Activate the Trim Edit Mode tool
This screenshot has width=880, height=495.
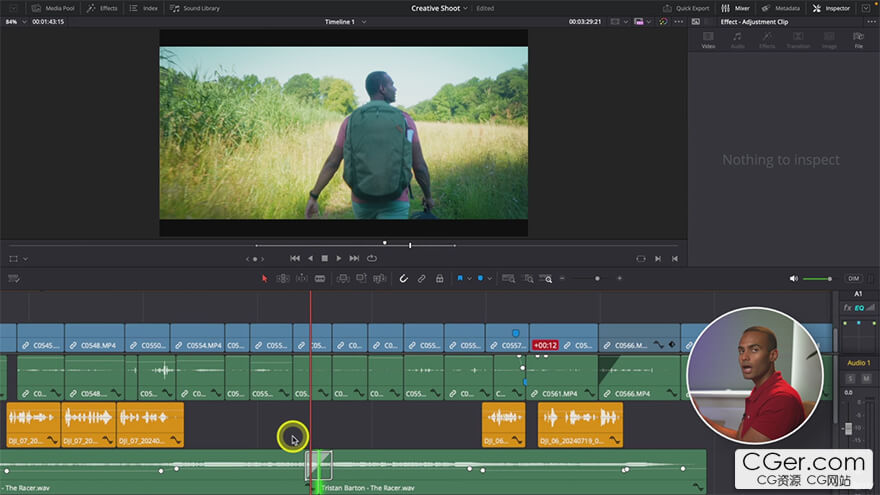[283, 278]
